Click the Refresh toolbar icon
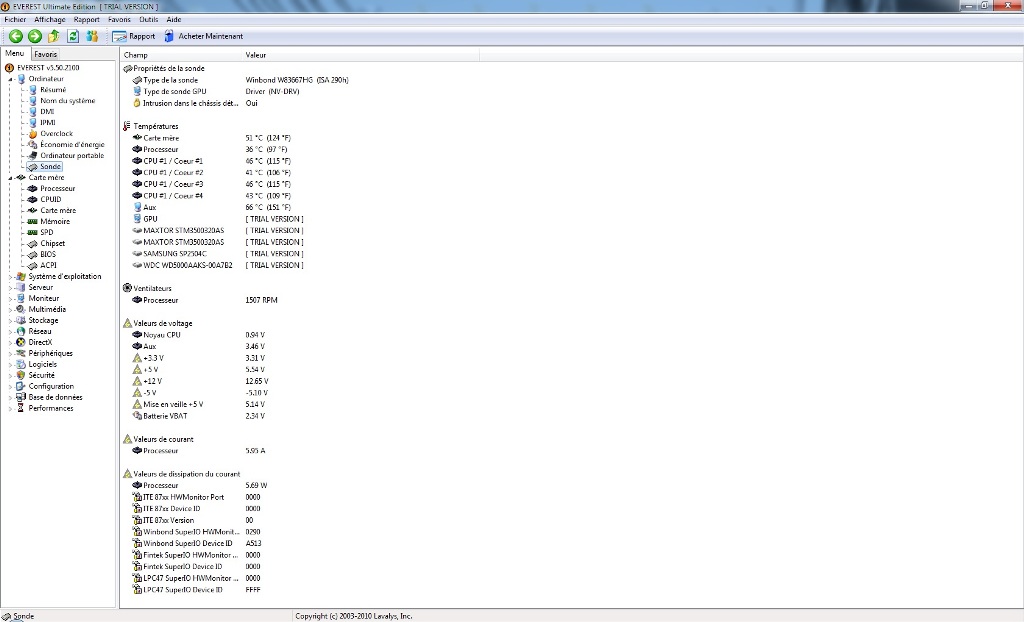The width and height of the screenshot is (1024, 622). (x=73, y=36)
